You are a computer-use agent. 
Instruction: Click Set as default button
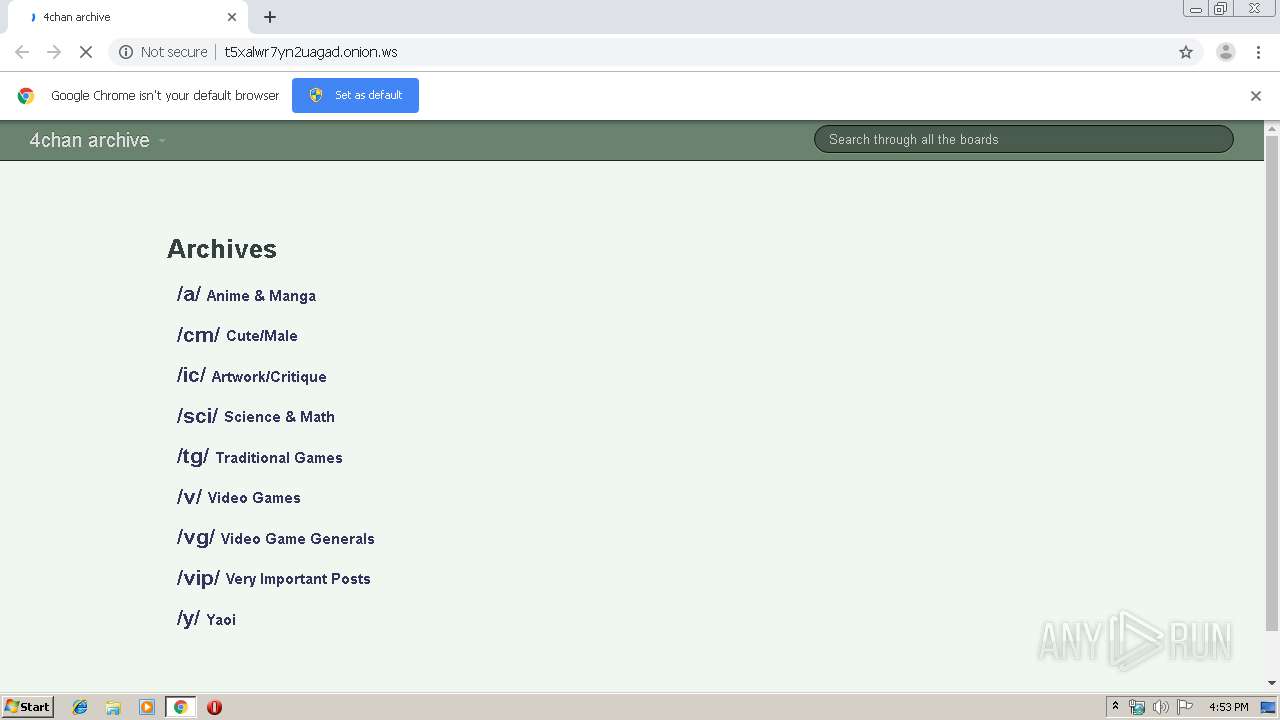click(355, 95)
